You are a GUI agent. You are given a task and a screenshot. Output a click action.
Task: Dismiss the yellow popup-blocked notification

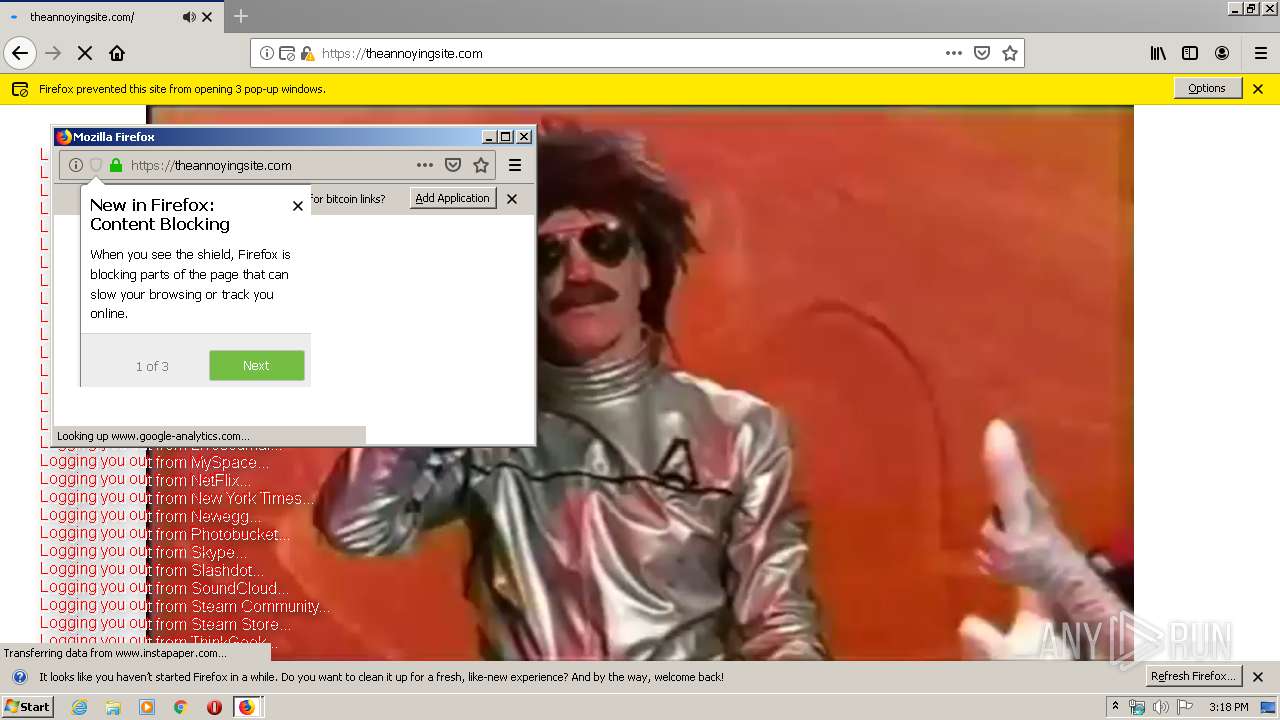click(x=1258, y=89)
